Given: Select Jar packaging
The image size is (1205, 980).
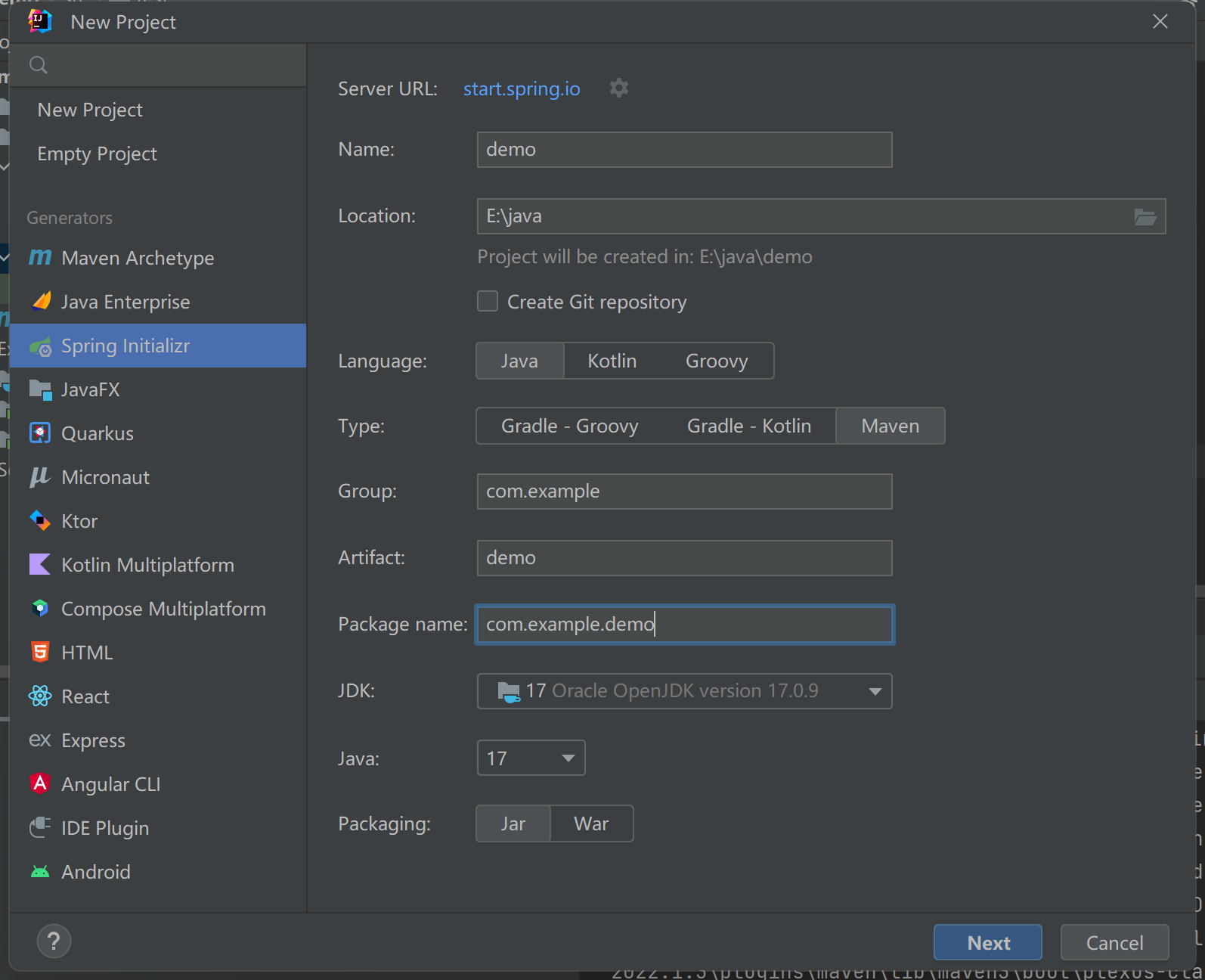Looking at the screenshot, I should tap(513, 823).
